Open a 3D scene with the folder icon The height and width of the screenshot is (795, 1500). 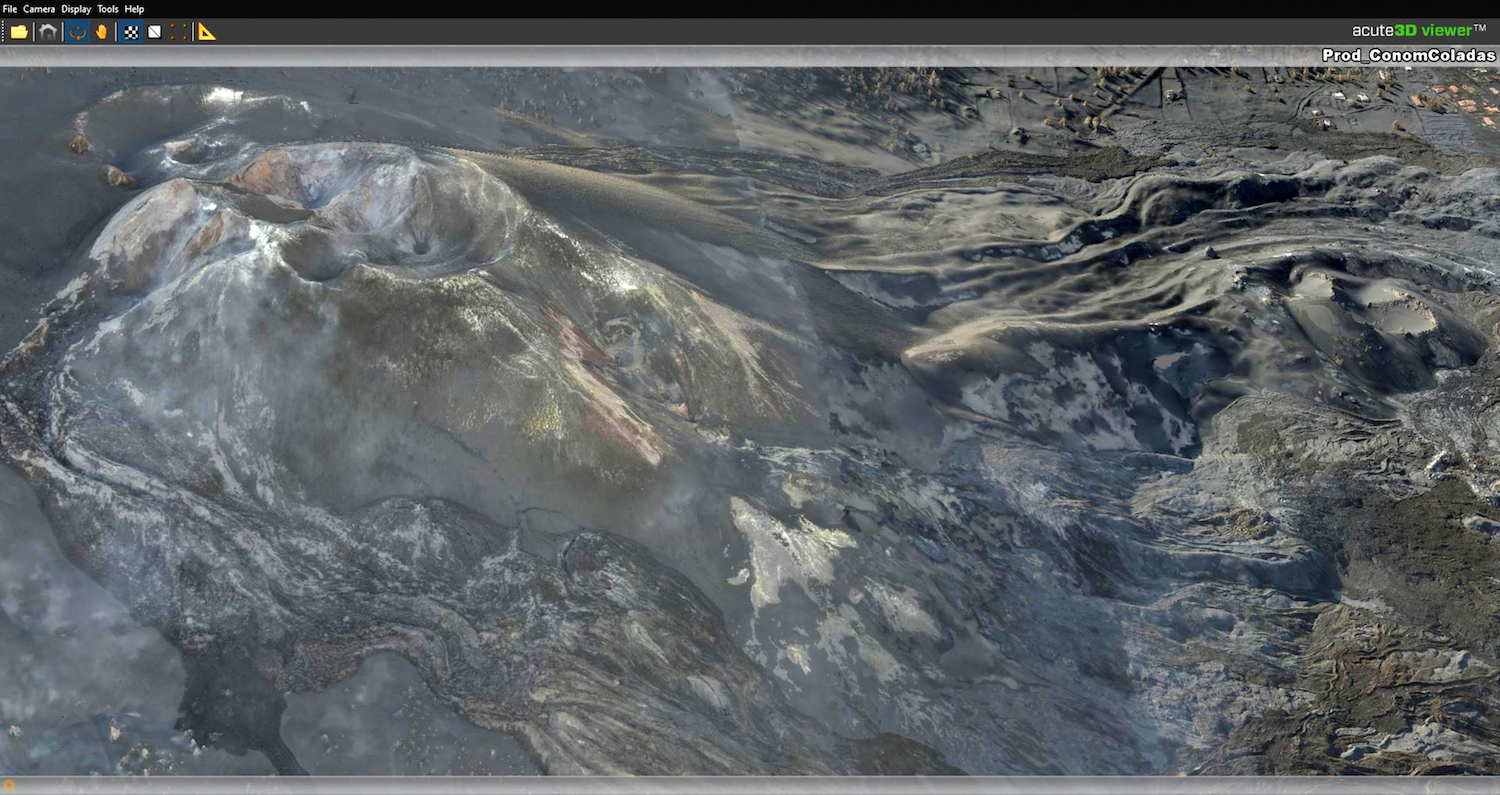(20, 31)
